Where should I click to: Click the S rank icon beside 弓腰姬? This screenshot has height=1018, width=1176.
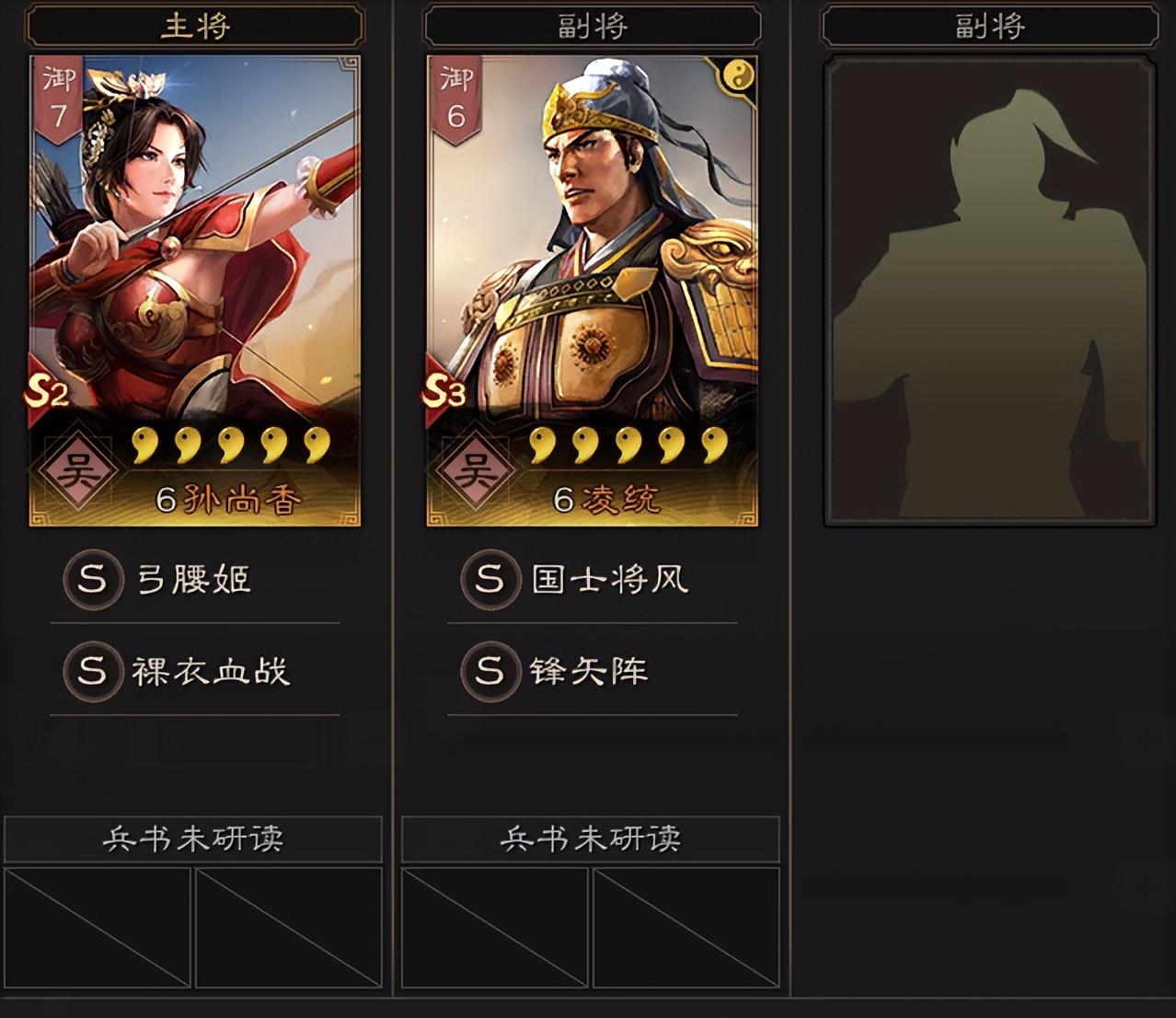click(92, 579)
